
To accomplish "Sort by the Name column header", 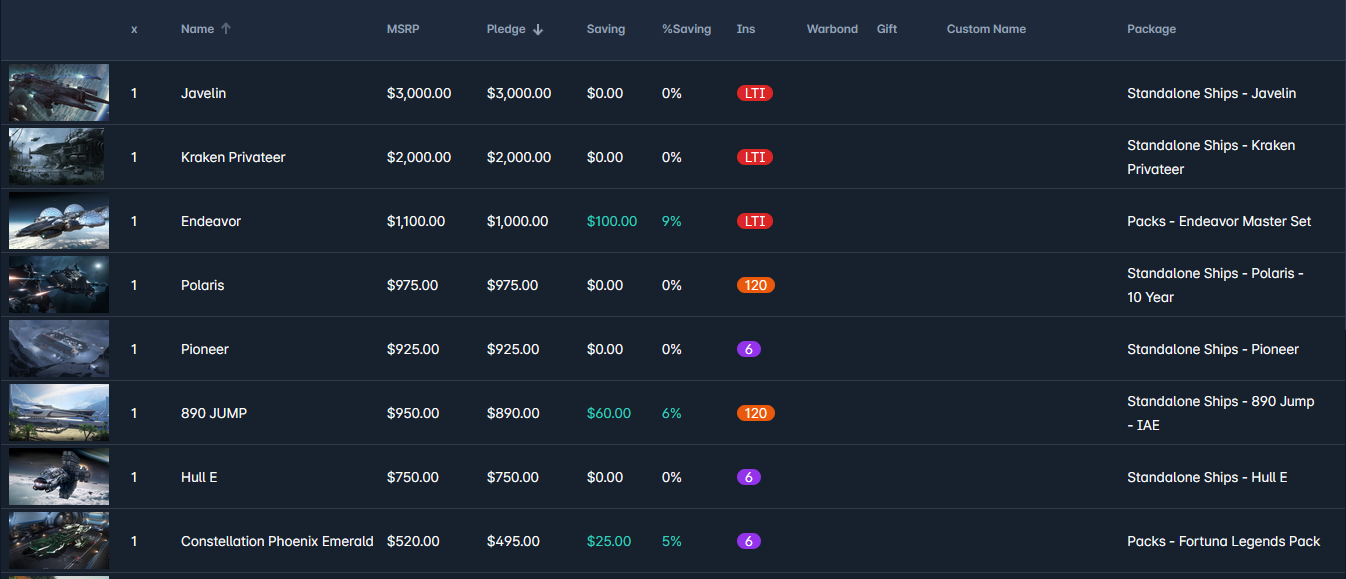I will [197, 29].
